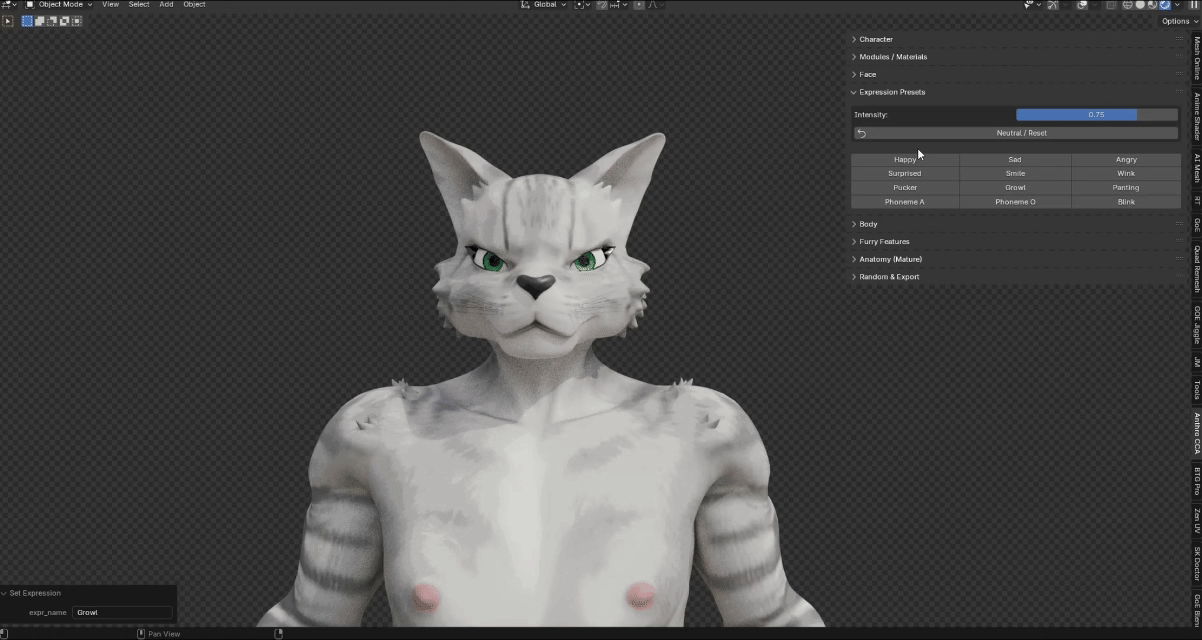Screen dimensions: 1202x640
Task: Click the object visibility and selectability icon
Action: (1027, 5)
